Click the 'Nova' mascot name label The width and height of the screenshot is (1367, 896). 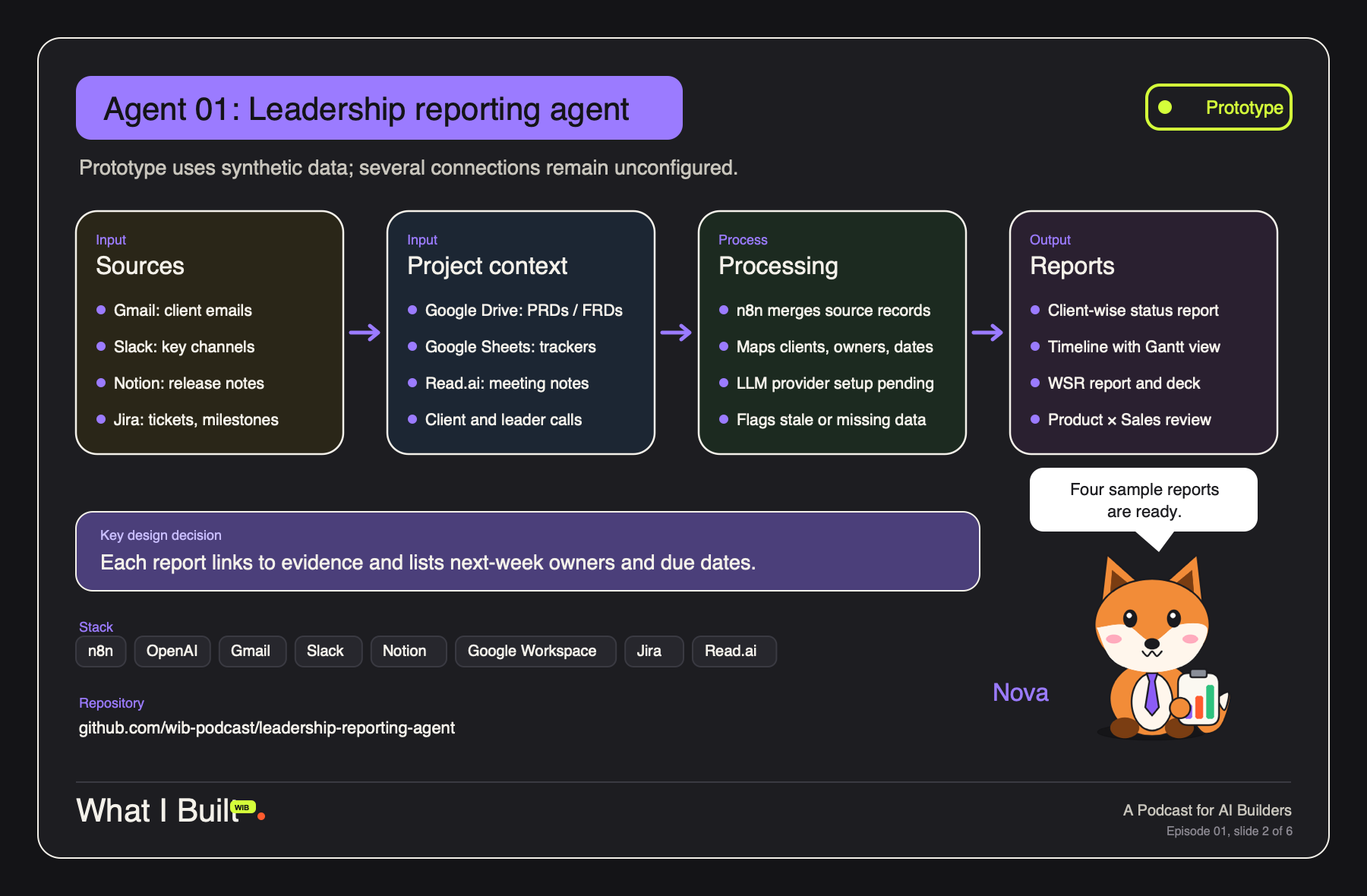pyautogui.click(x=1021, y=693)
